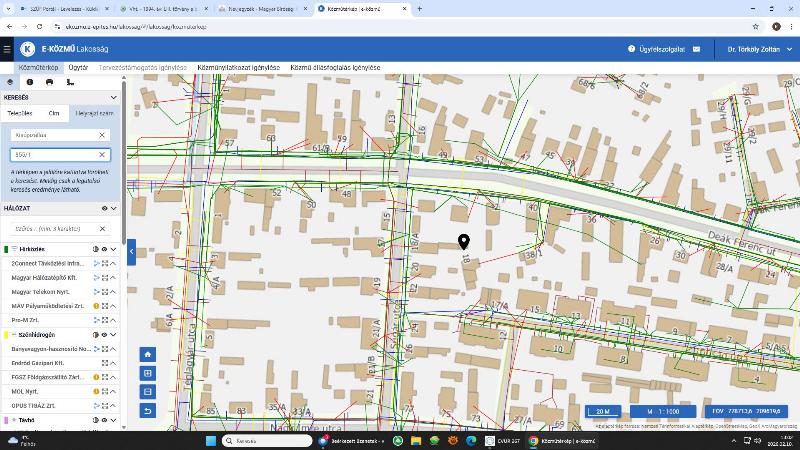Click the undo/back arrow map button
Screen dimensions: 800x450
tap(148, 411)
